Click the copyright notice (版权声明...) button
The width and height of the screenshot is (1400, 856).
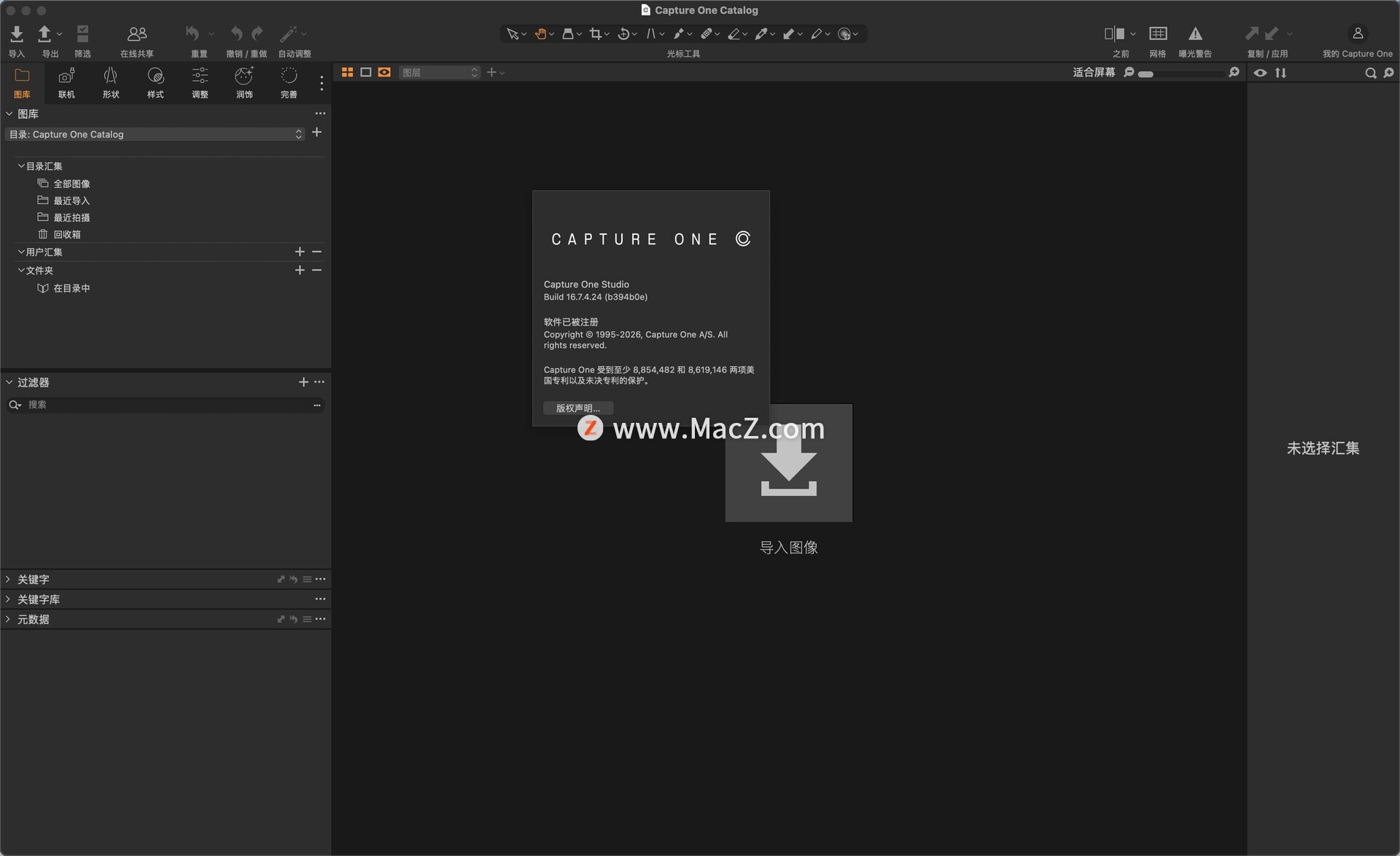coord(577,408)
